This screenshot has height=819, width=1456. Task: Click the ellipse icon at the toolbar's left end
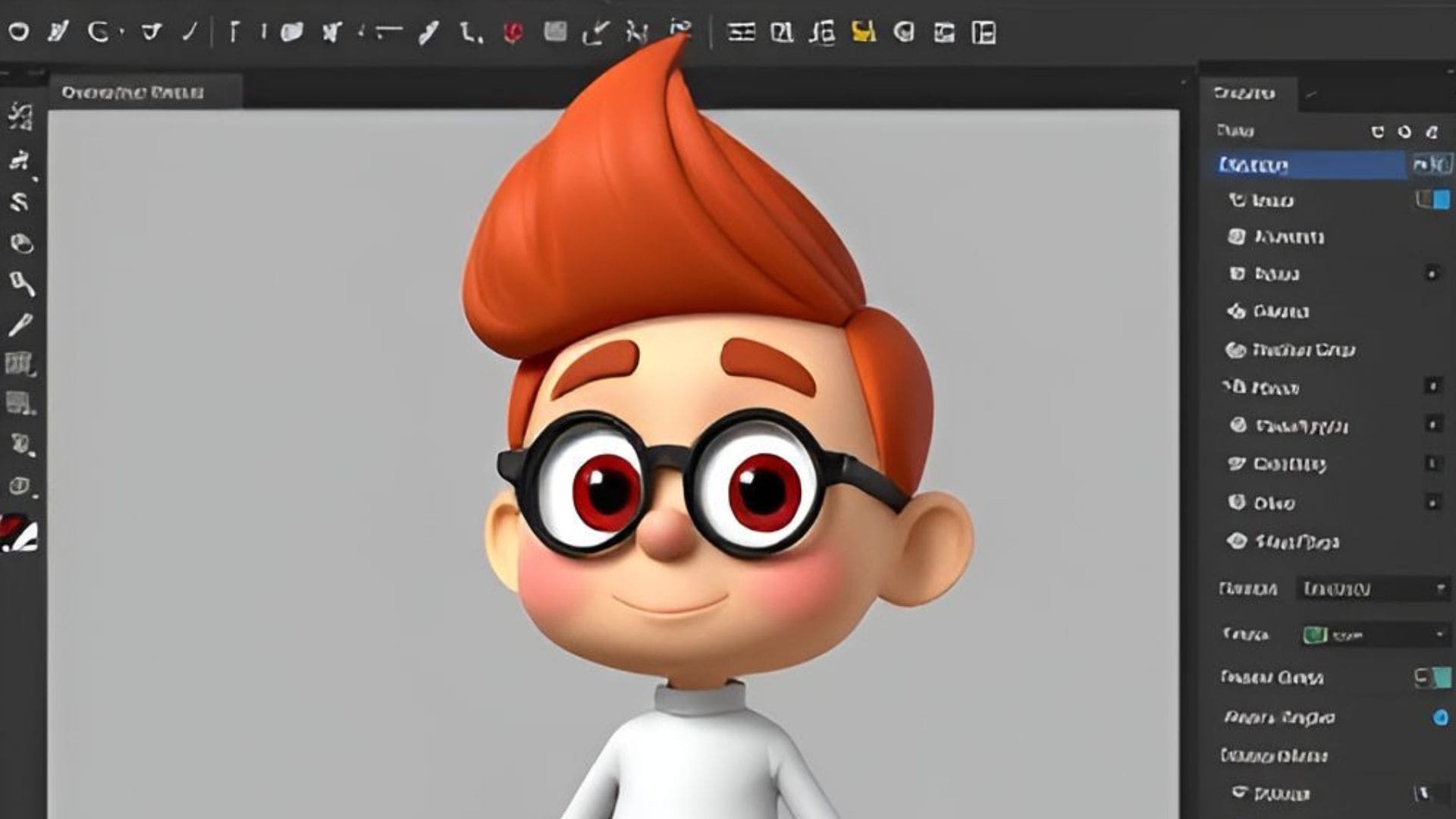(x=18, y=32)
